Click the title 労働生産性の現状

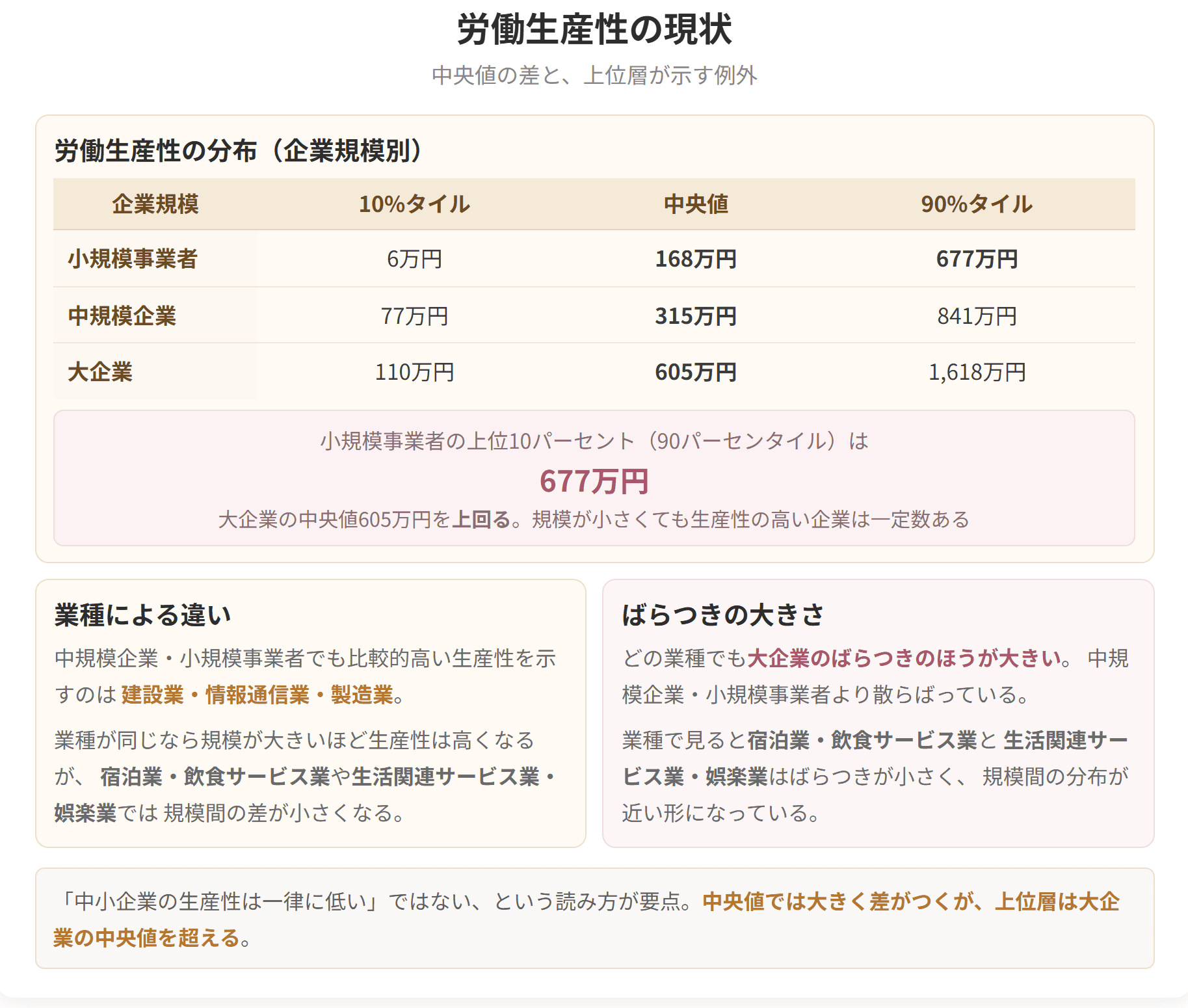tap(594, 29)
